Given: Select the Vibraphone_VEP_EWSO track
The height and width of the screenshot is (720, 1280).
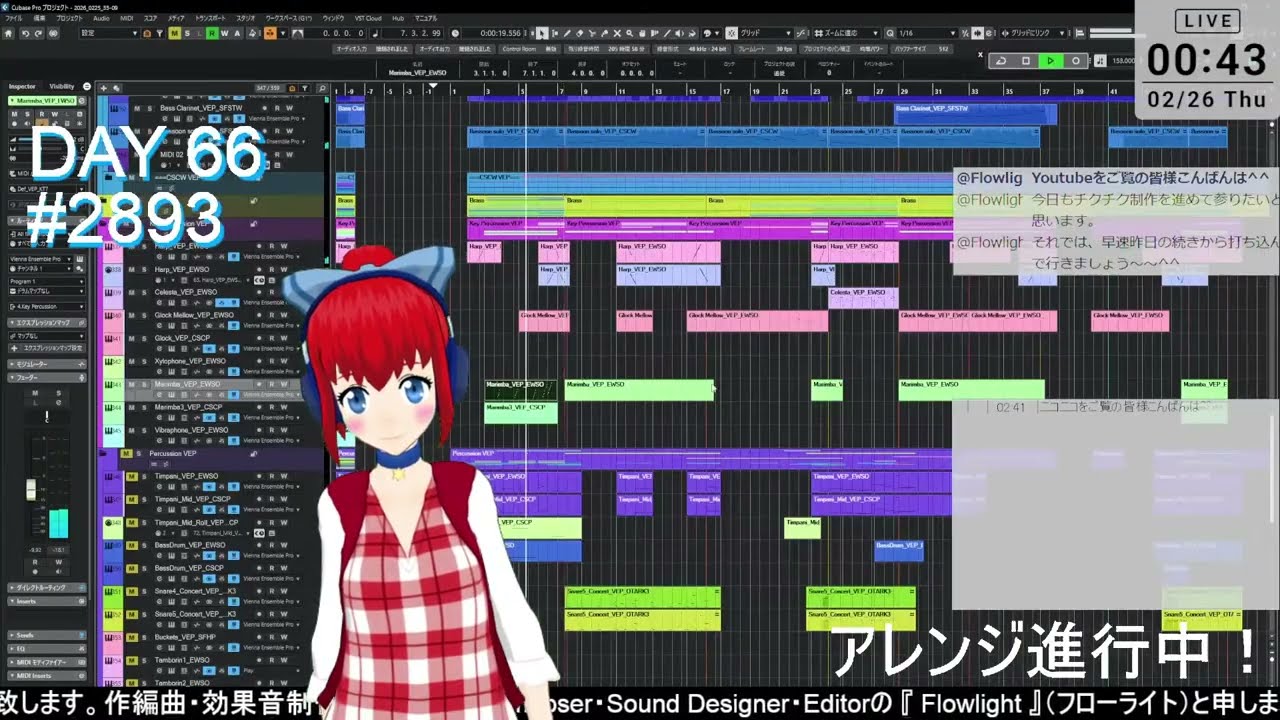Looking at the screenshot, I should click(x=191, y=430).
